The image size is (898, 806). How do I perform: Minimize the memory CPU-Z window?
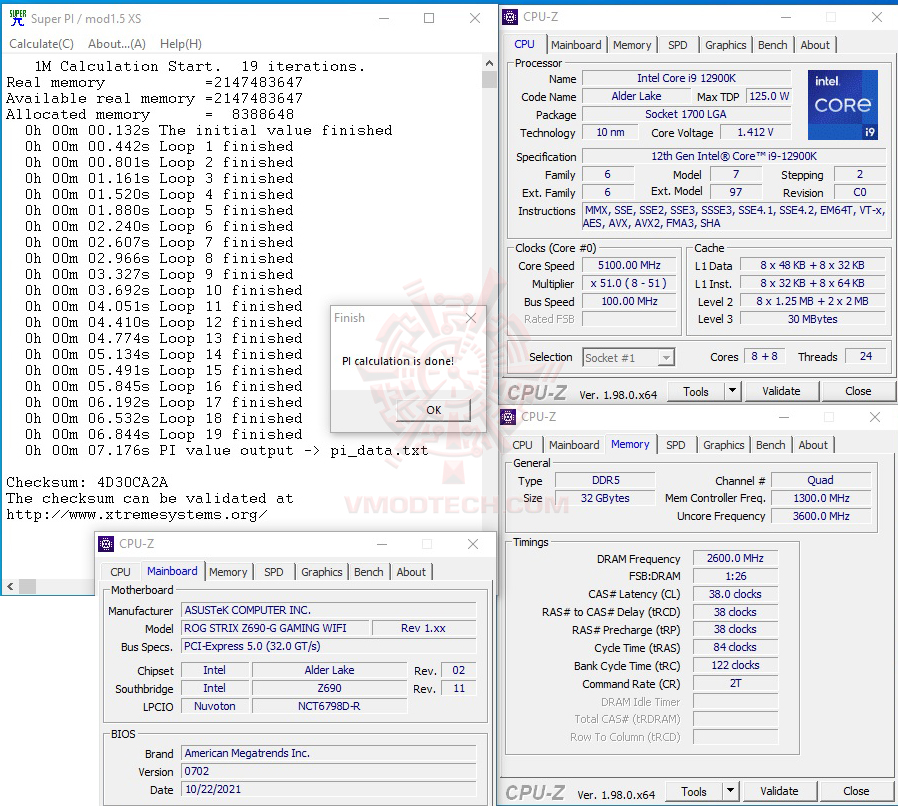click(784, 417)
